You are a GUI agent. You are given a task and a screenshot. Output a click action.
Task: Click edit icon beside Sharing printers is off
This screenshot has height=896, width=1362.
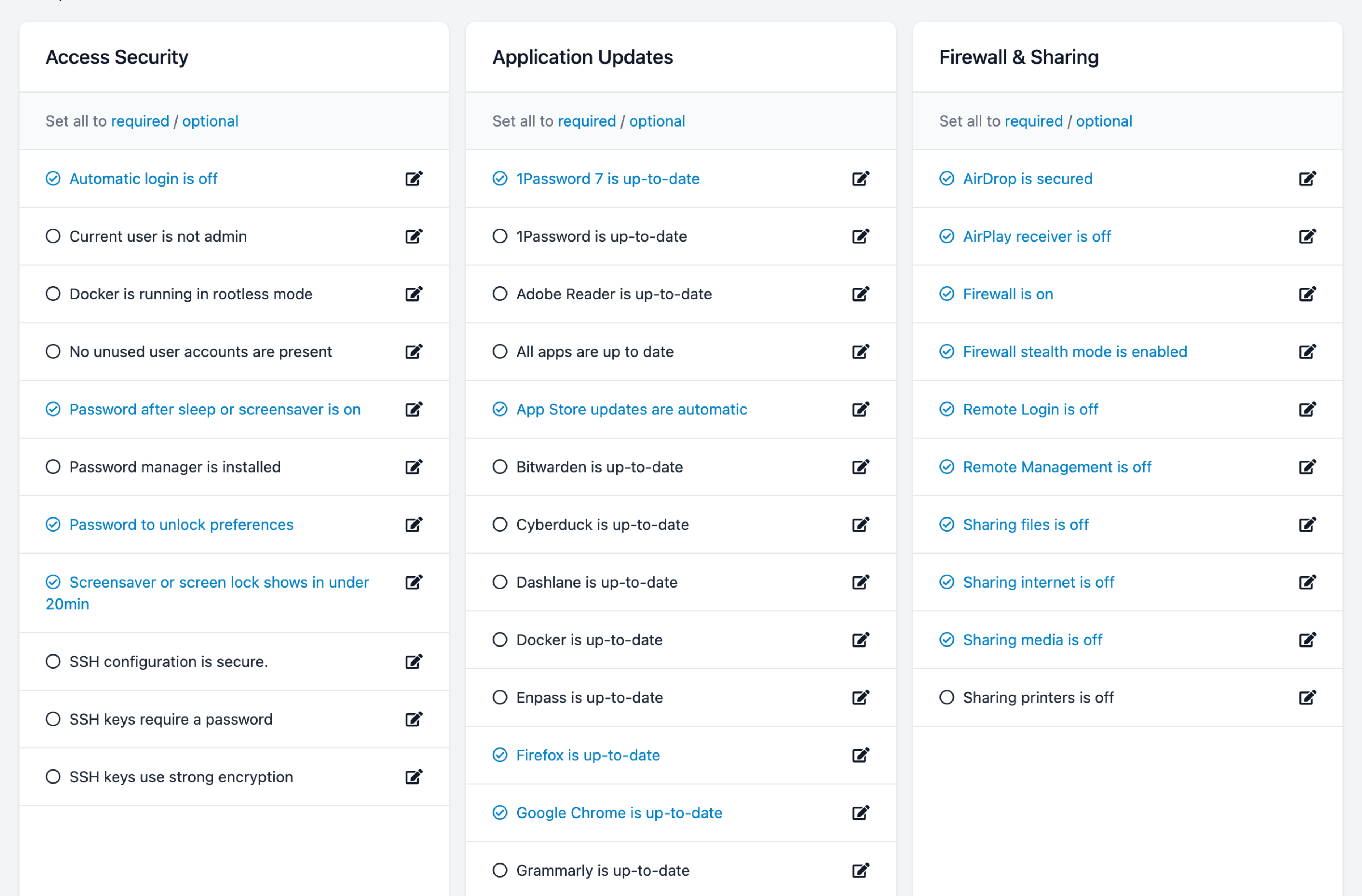[1307, 697]
